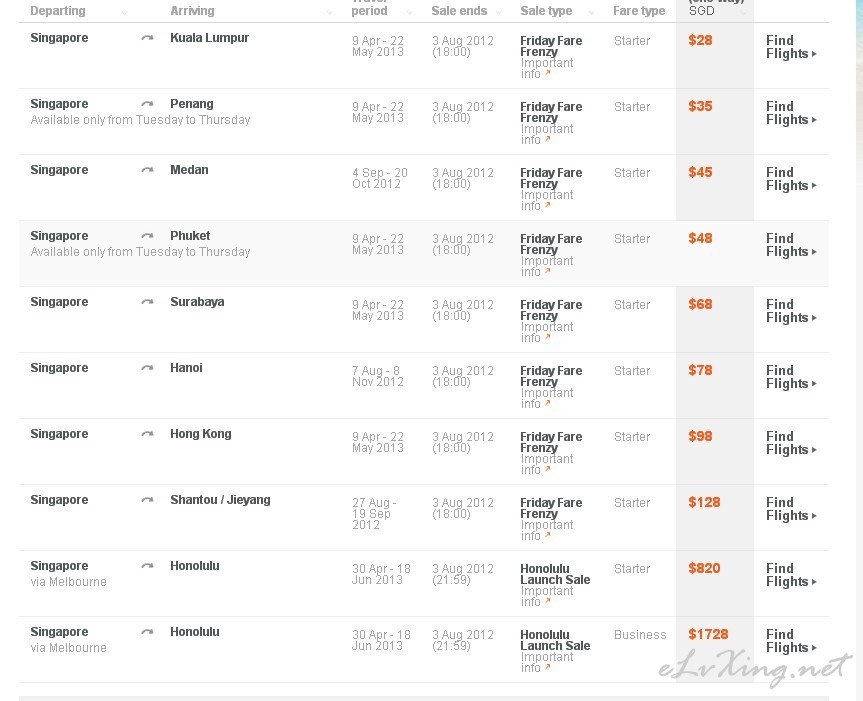Viewport: 863px width, 701px height.
Task: Find Flights for Business fare to Honolulu
Action: 791,641
